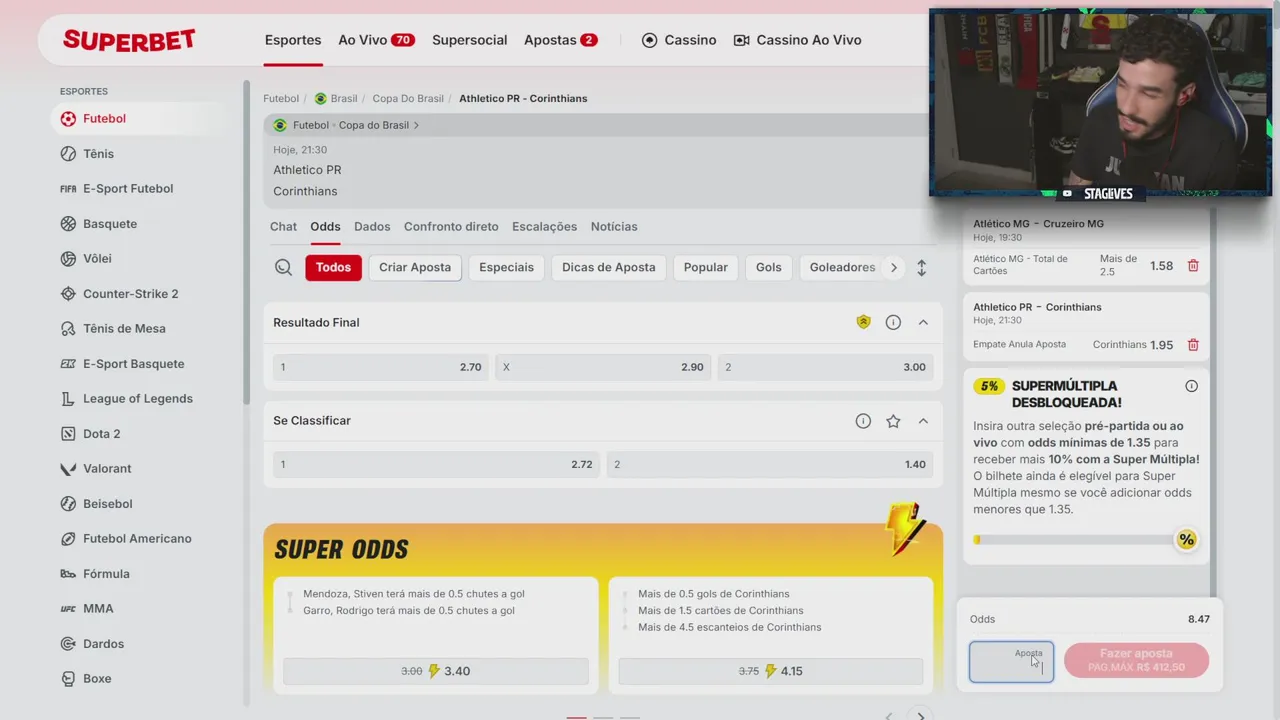
Task: Switch to the Dados tab
Action: pos(372,227)
